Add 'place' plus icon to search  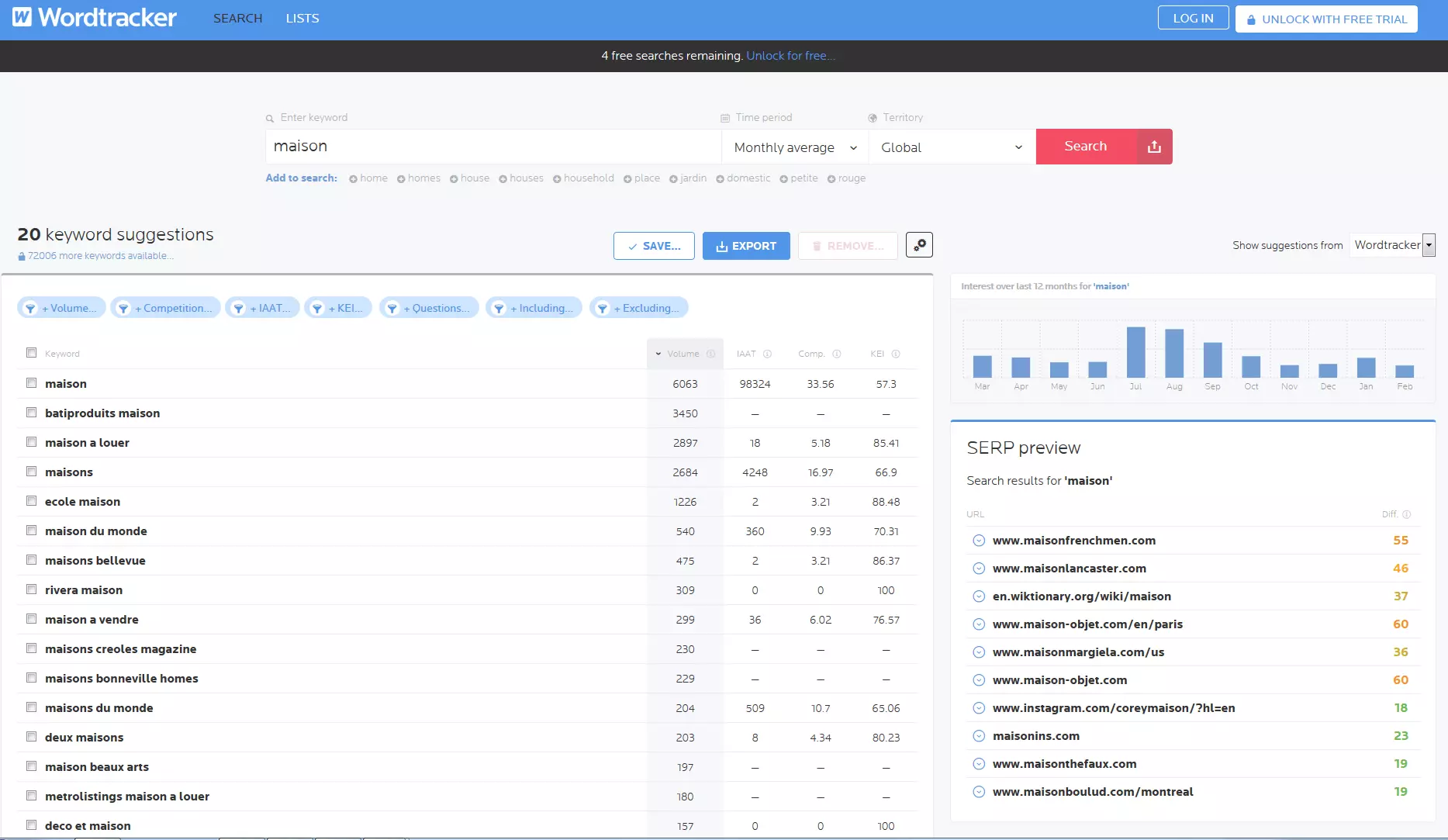(x=627, y=179)
